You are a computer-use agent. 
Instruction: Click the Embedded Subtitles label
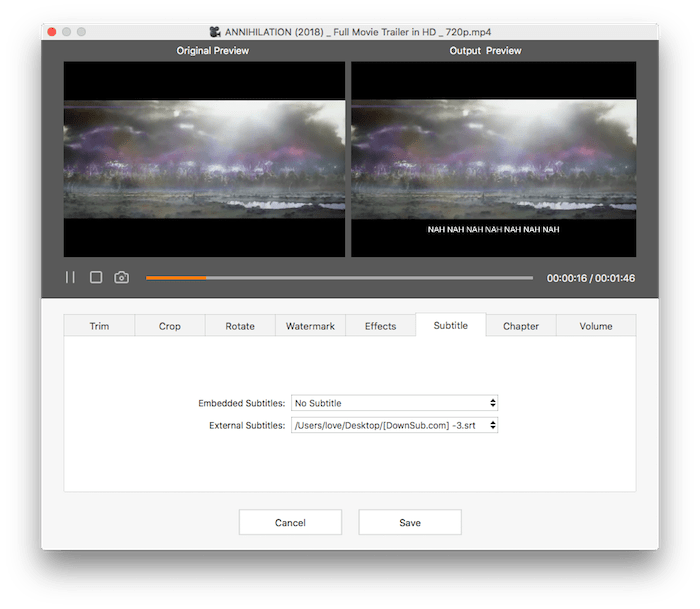(x=242, y=403)
